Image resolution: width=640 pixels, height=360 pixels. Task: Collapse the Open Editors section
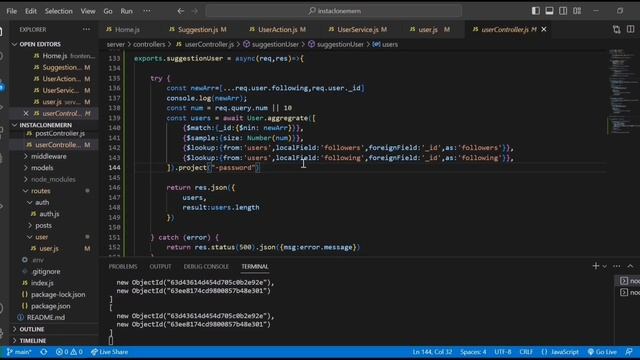coord(40,44)
